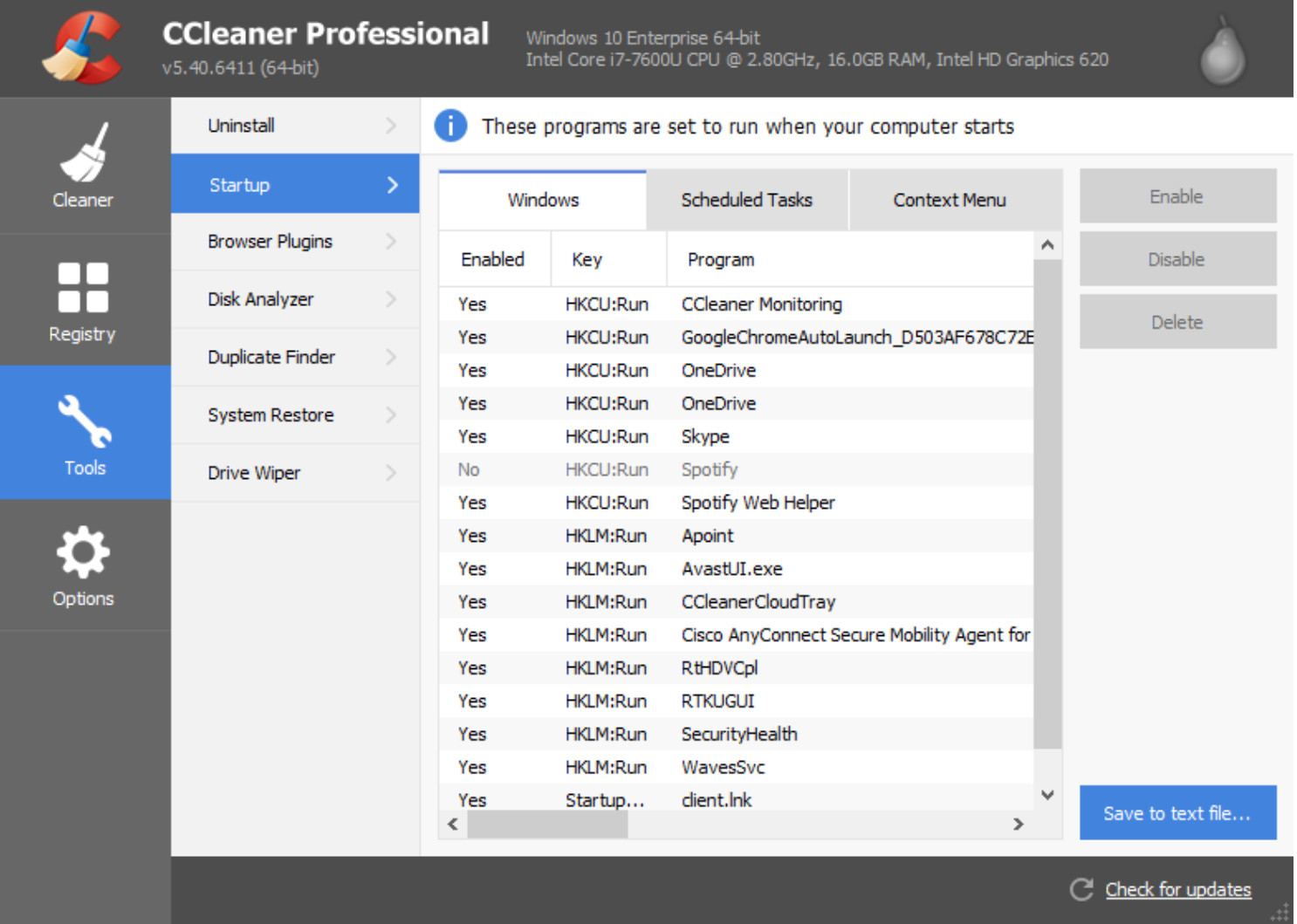Screen dimensions: 1297x924
Task: Select Cisco AnyConnect Secure Mobility Agent entry
Action: [x=737, y=635]
